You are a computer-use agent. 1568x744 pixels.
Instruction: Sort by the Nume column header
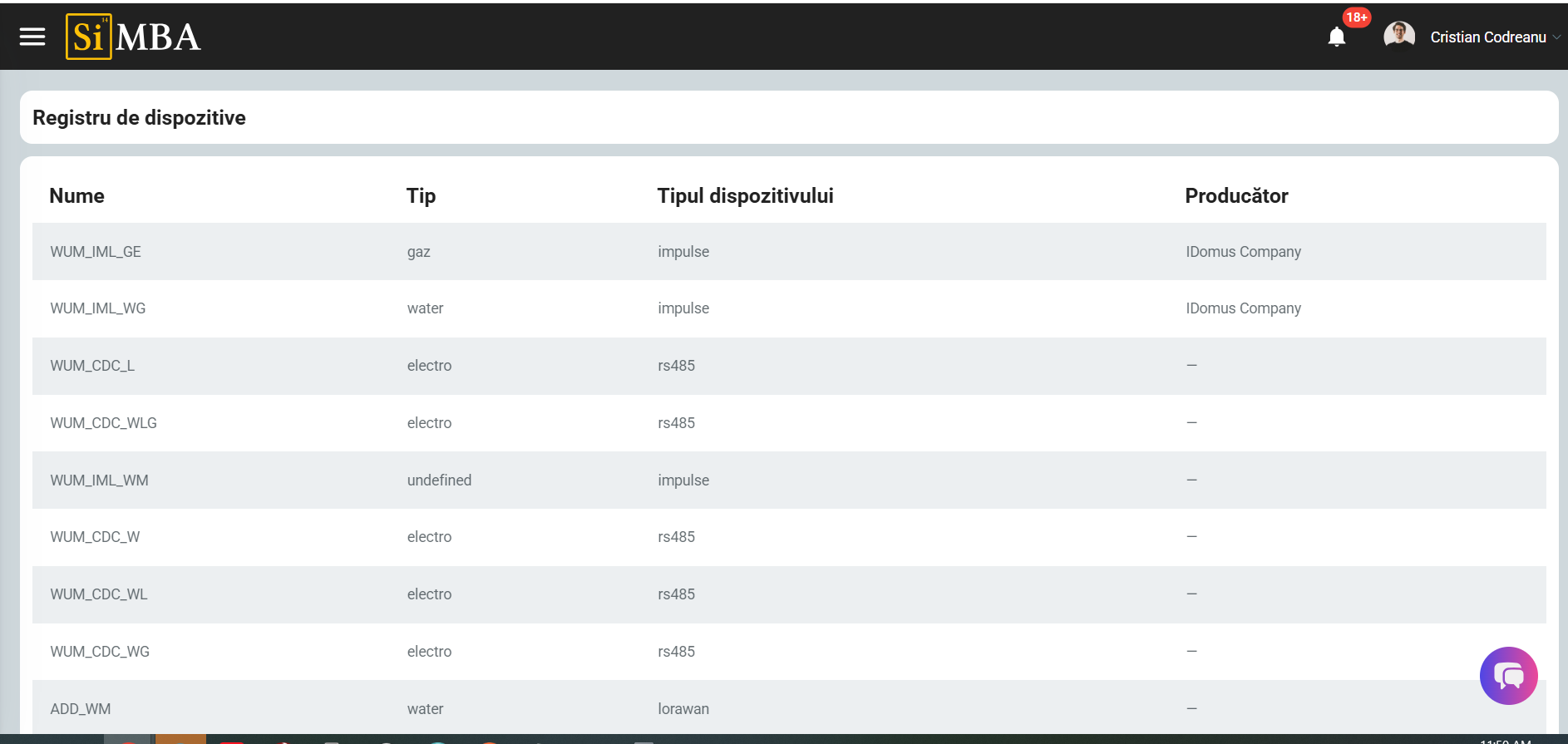click(x=76, y=196)
